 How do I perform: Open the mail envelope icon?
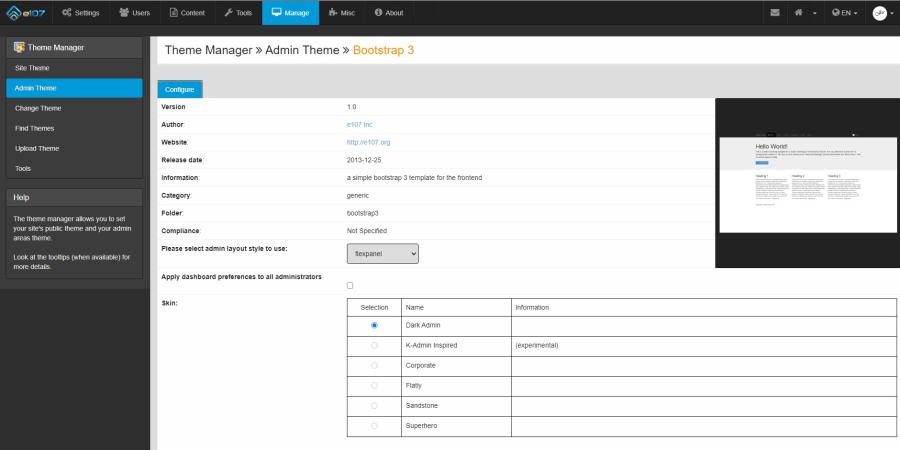tap(775, 13)
